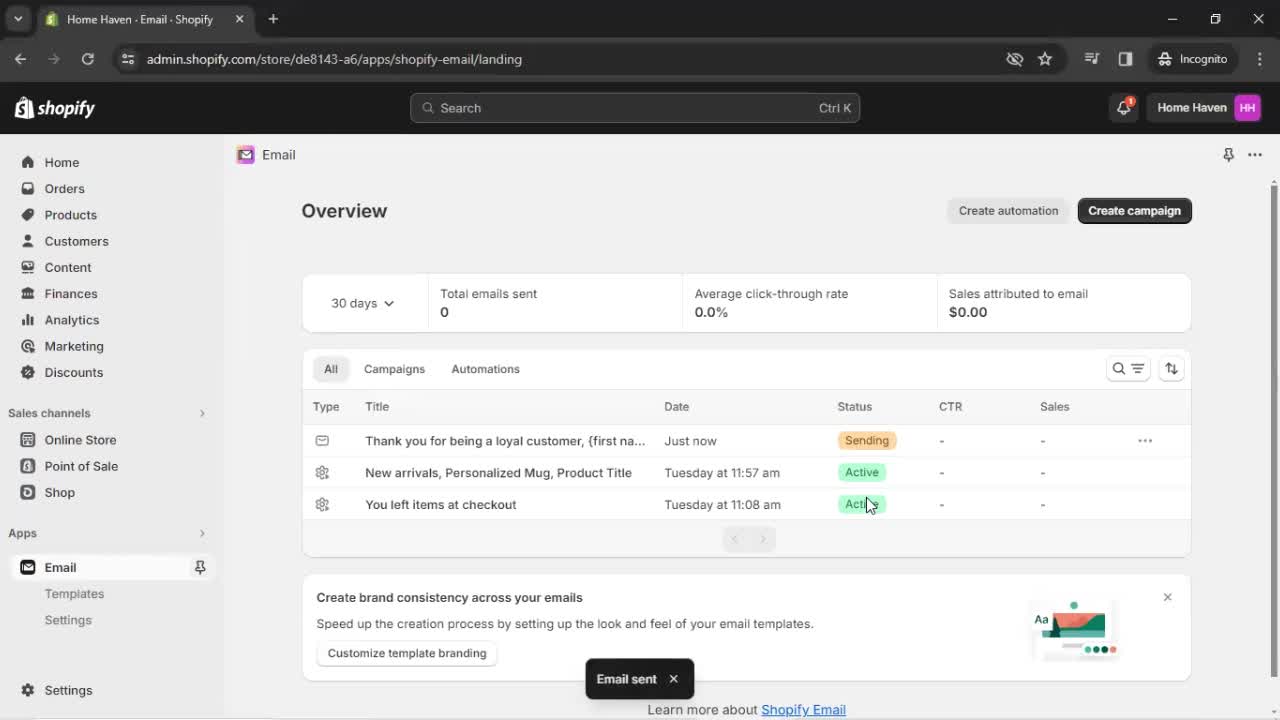
Task: Open the browser tab search dropdown
Action: coord(18,19)
